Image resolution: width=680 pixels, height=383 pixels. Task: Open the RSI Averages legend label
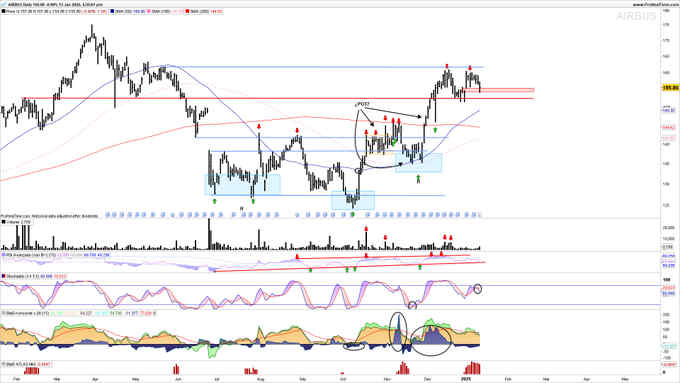[x=31, y=255]
